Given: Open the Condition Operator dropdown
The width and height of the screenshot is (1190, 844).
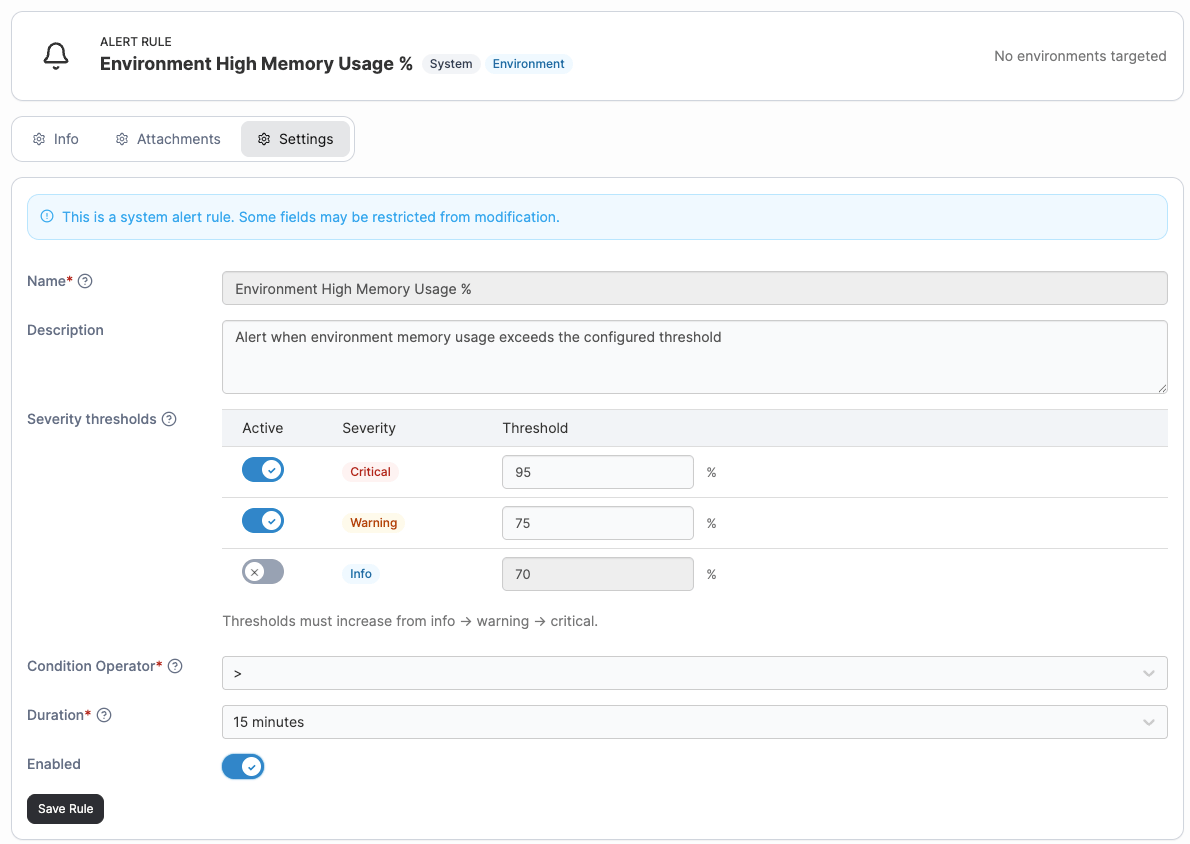Looking at the screenshot, I should 694,673.
